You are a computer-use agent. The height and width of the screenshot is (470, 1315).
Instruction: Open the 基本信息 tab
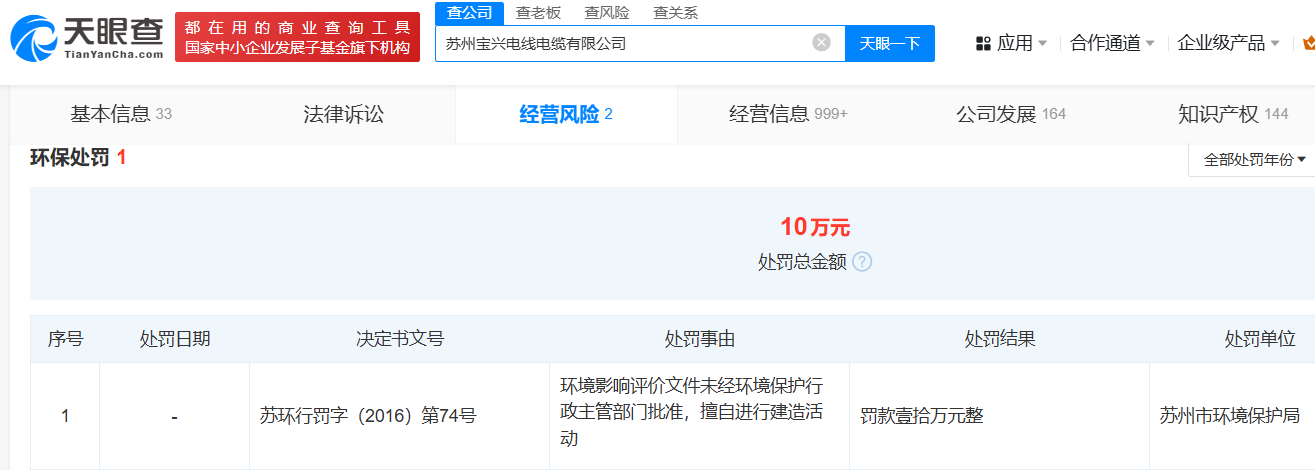point(121,114)
